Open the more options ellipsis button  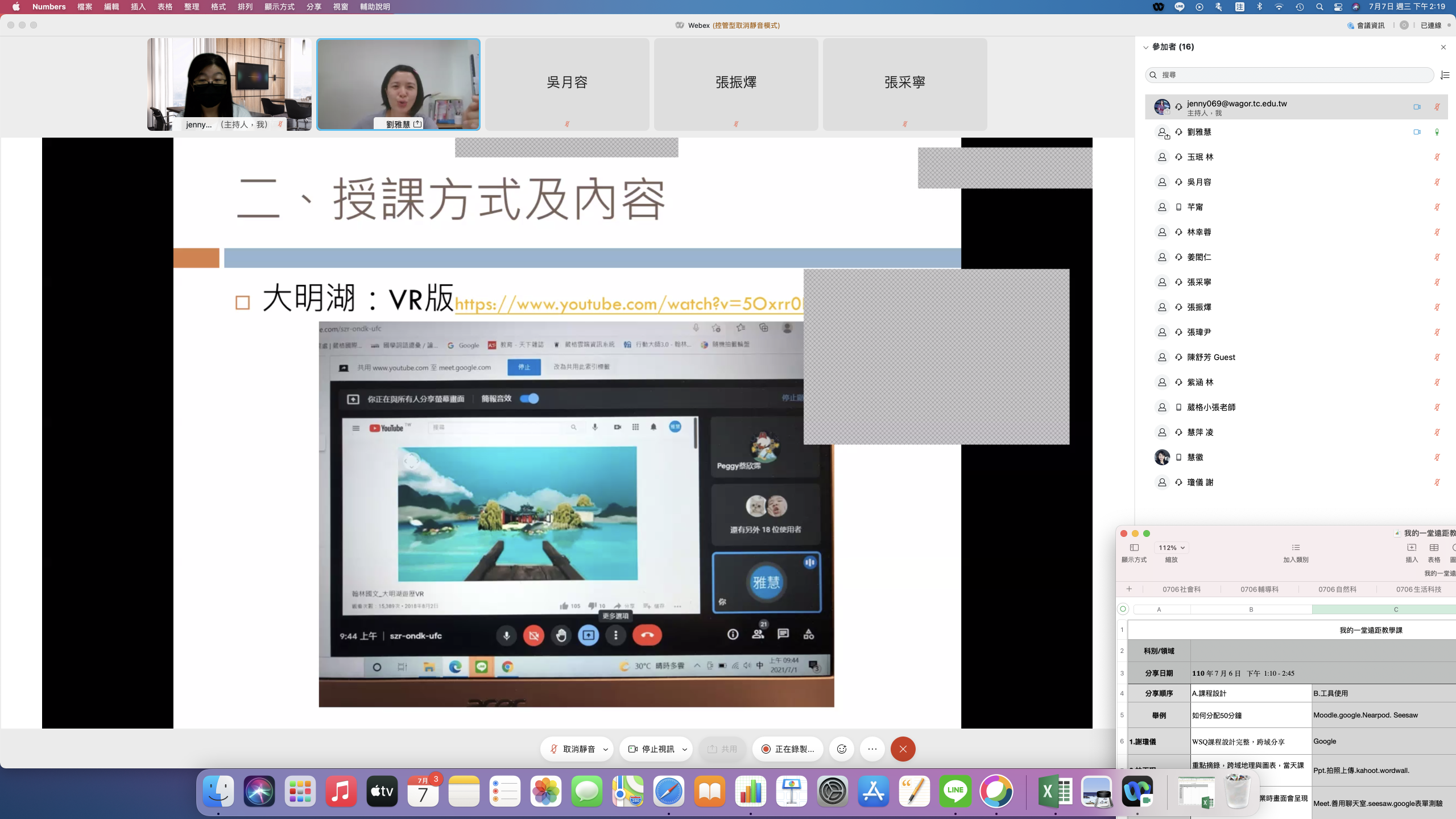[x=872, y=749]
